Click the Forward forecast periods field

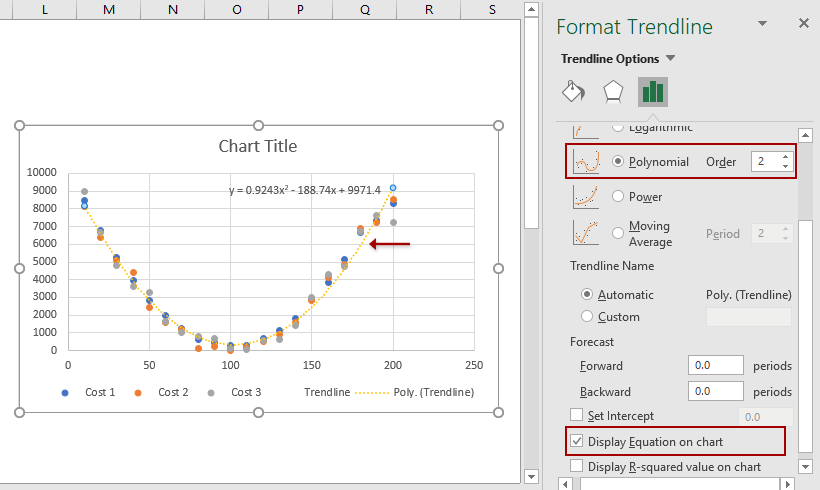tap(715, 365)
